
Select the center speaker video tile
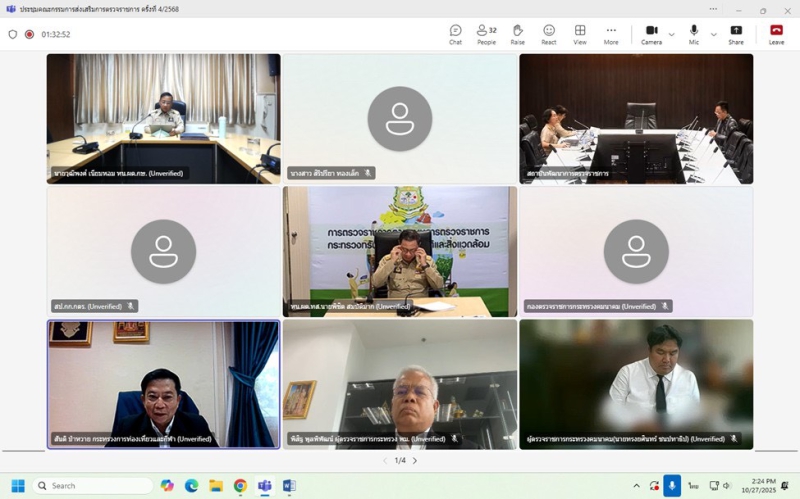400,251
